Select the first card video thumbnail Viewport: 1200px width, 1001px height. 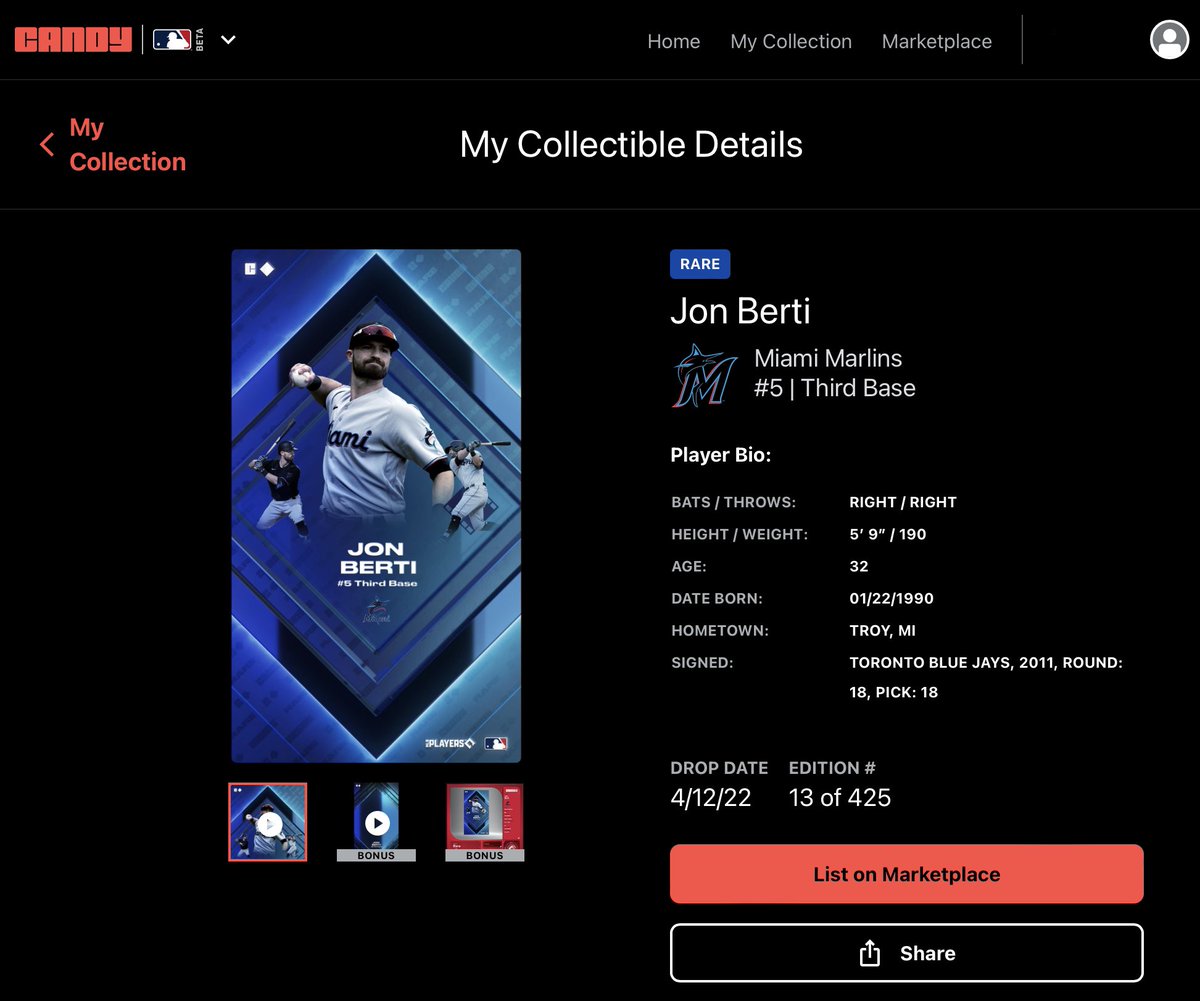(x=268, y=822)
